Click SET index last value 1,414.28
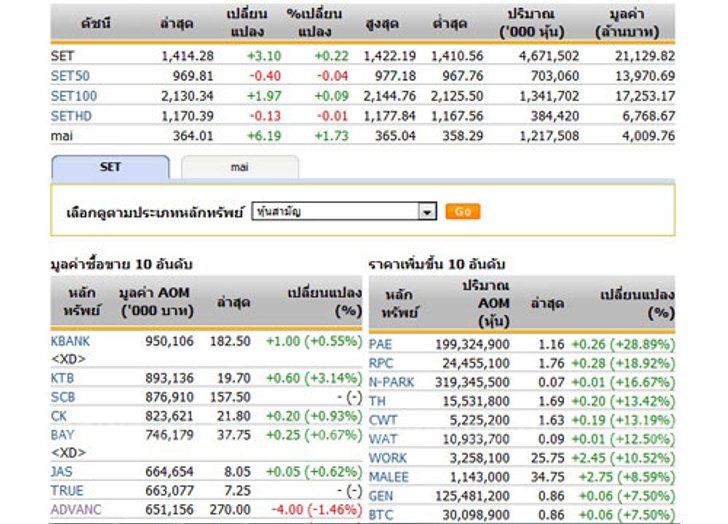 (x=188, y=56)
